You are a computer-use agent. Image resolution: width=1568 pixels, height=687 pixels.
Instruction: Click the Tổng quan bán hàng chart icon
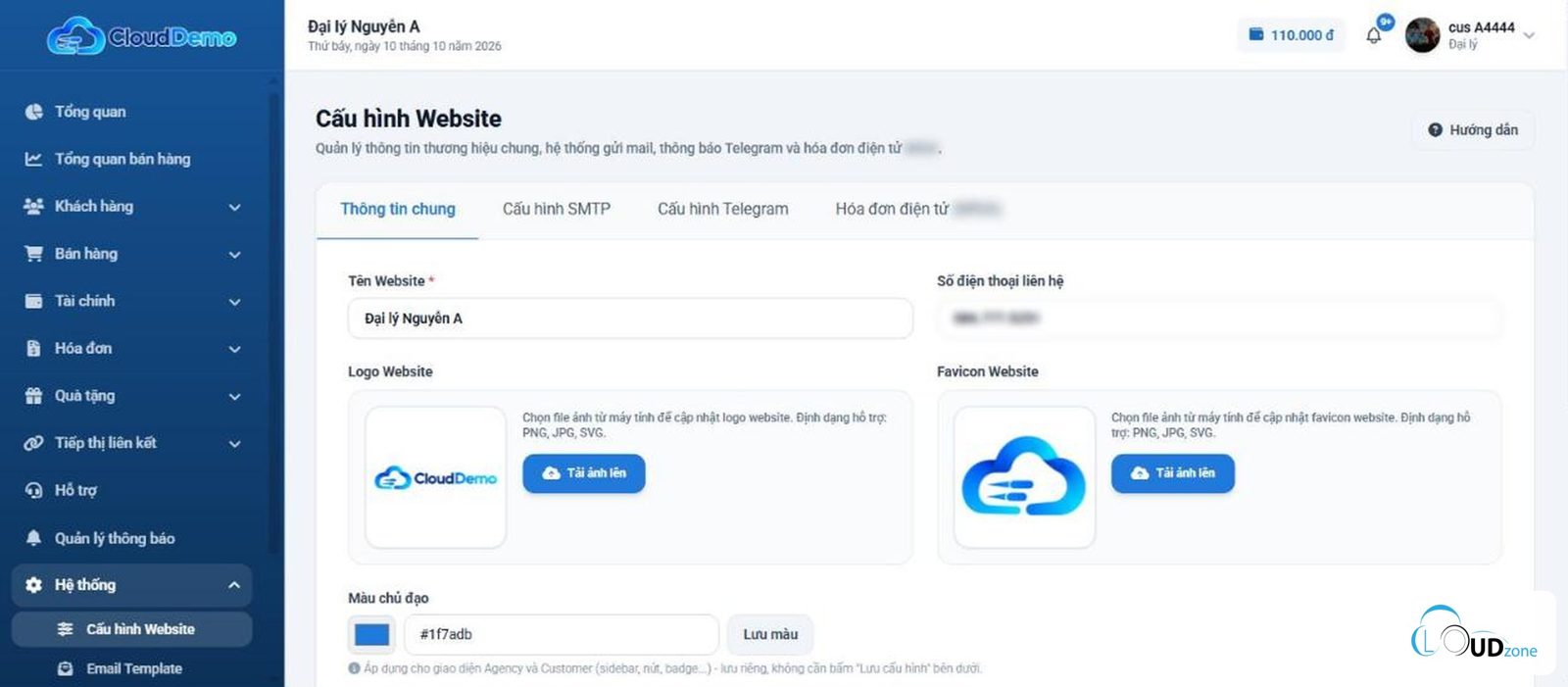pos(33,159)
